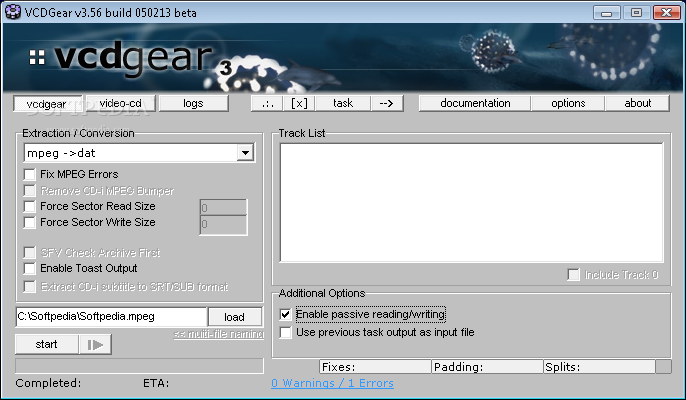Click the sector read size field
This screenshot has width=686, height=400.
(x=224, y=207)
